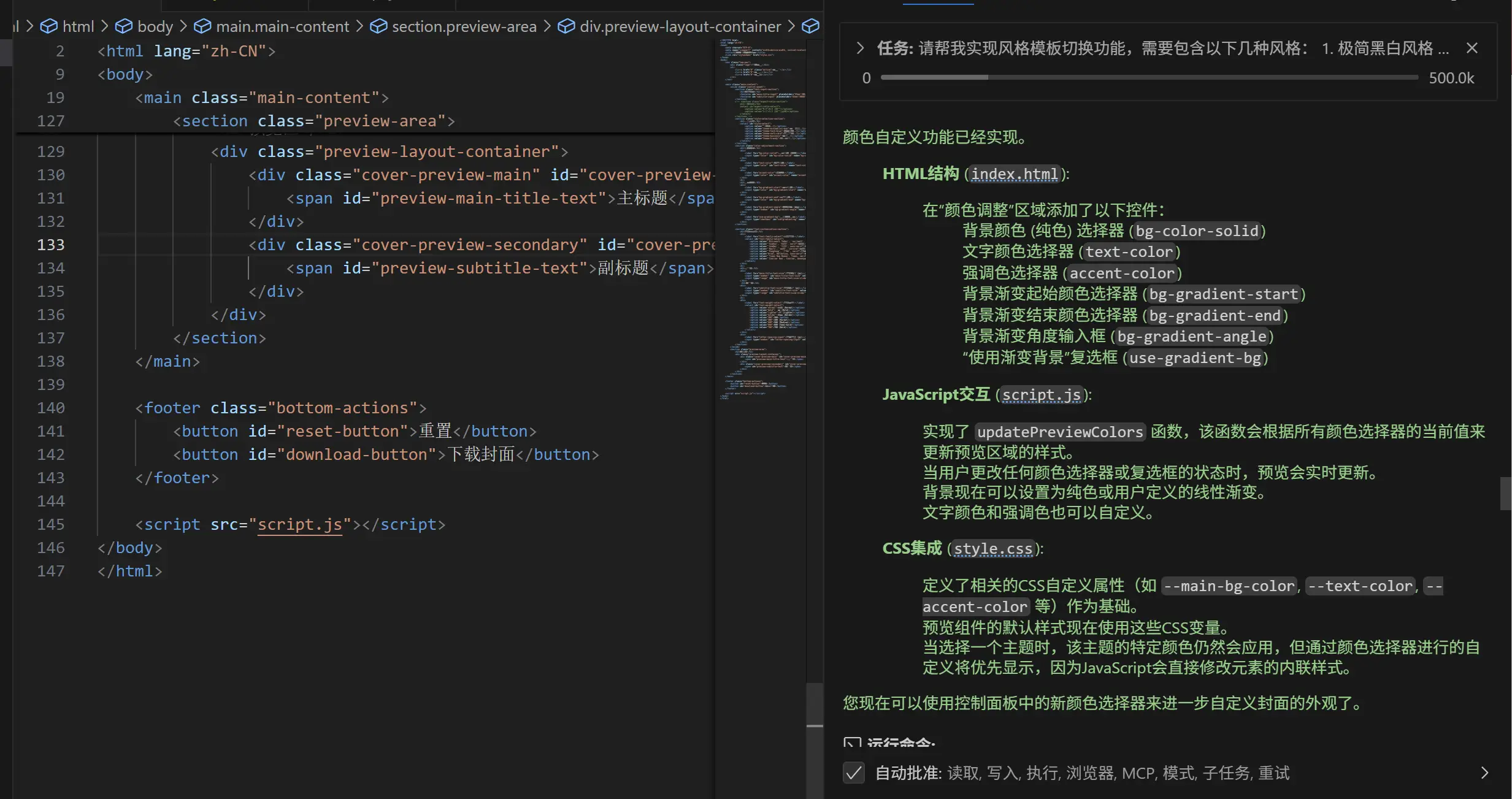The image size is (1512, 799).
Task: Open the section.preview-area breadcrumb
Action: tap(453, 26)
